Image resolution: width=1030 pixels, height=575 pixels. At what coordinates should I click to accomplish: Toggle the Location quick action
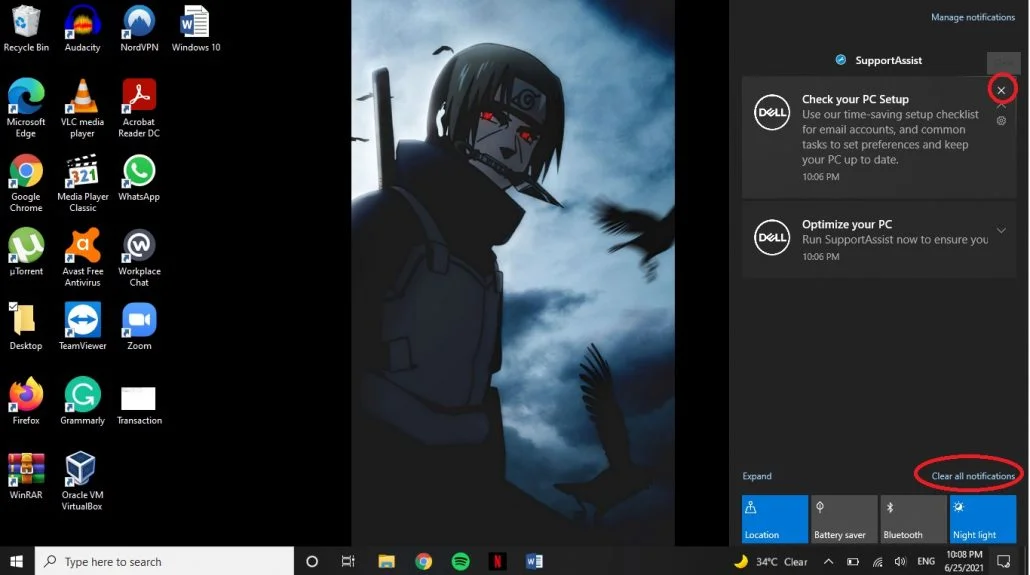[774, 519]
